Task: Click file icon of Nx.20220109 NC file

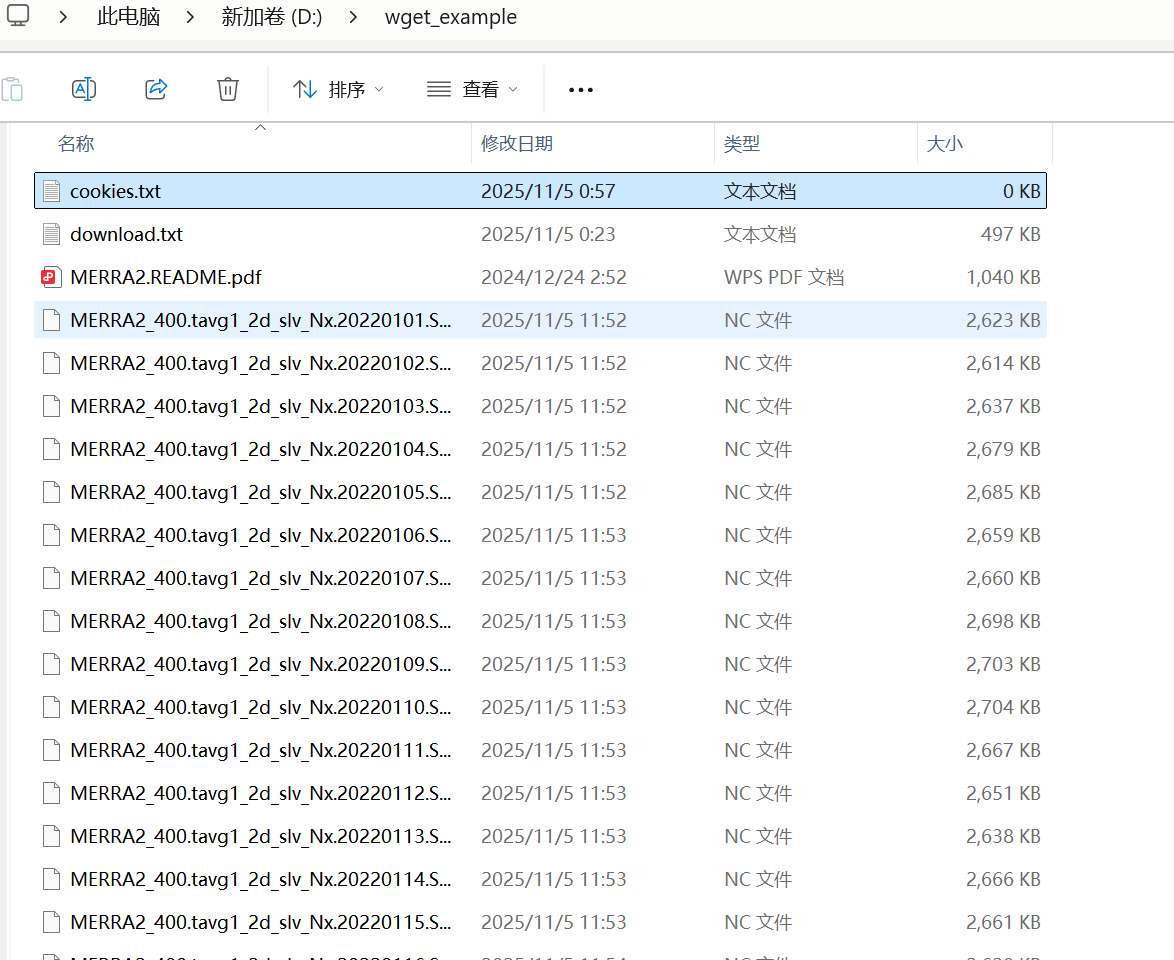Action: coord(51,664)
